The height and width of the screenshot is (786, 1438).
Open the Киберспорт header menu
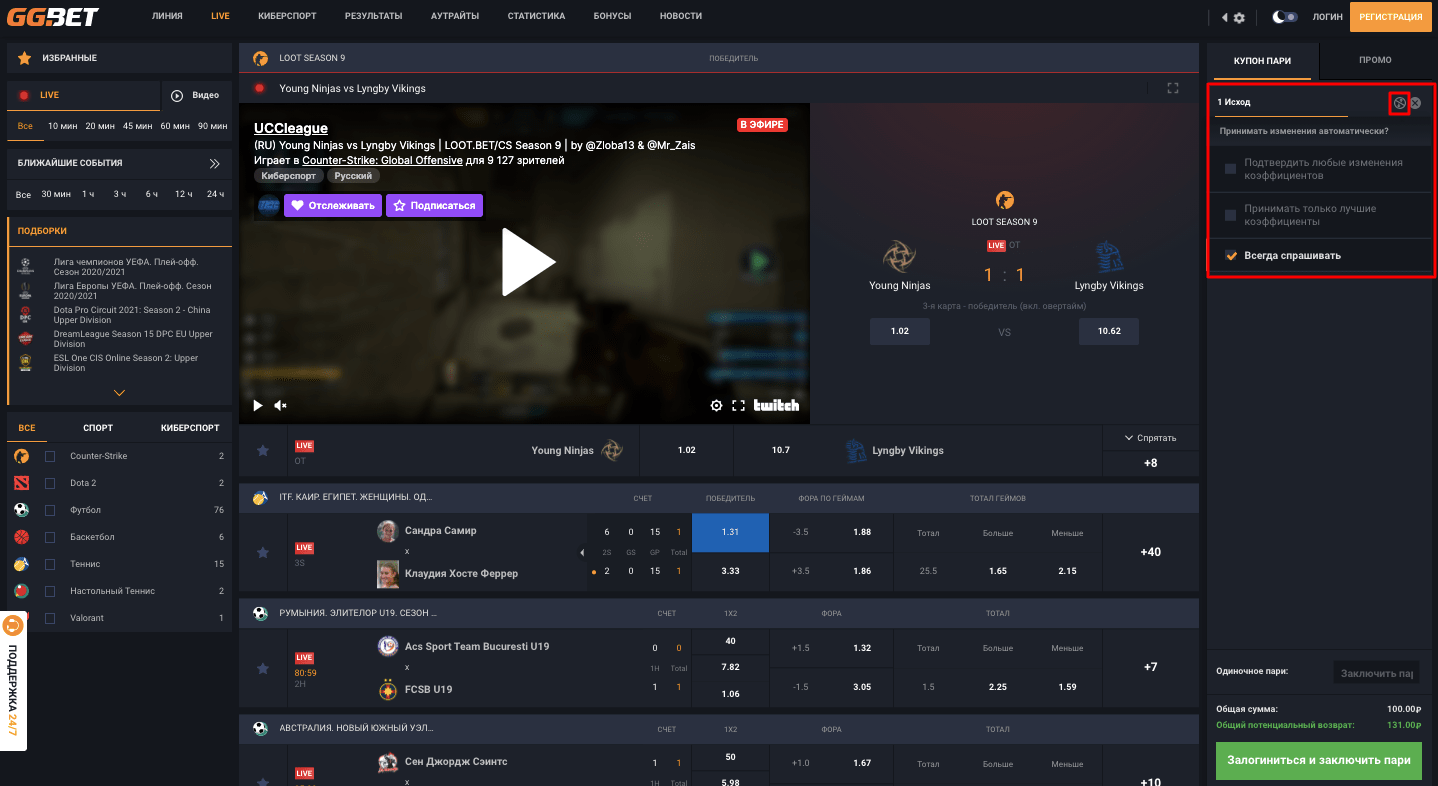pyautogui.click(x=287, y=17)
